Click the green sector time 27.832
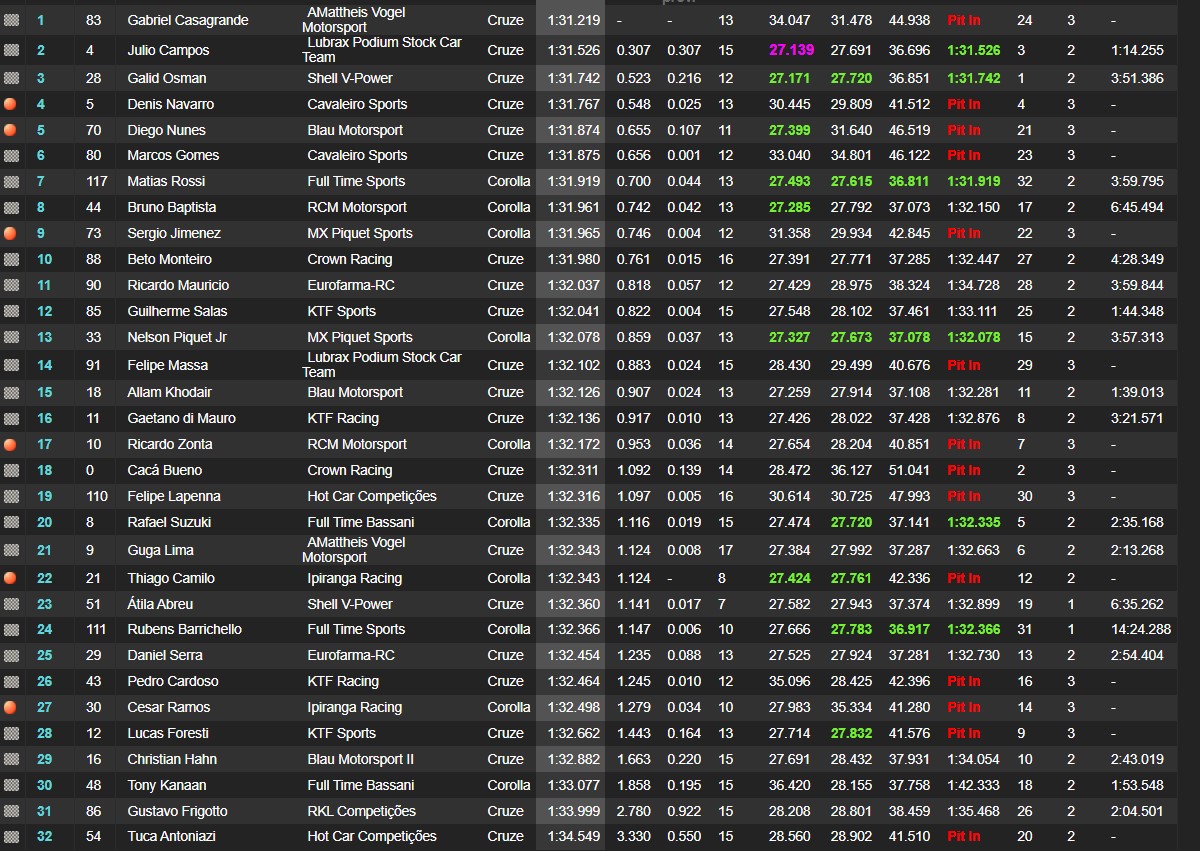1200x851 pixels. pos(851,733)
